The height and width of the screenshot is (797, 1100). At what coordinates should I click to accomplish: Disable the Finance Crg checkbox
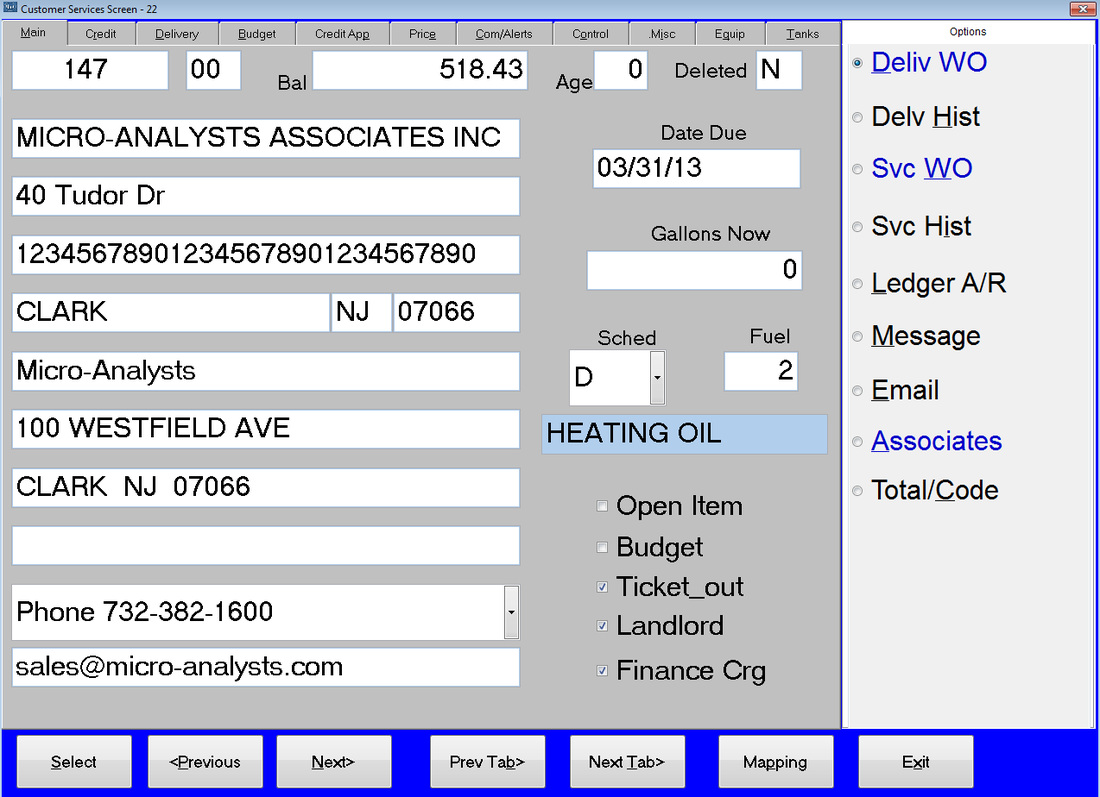click(x=602, y=671)
